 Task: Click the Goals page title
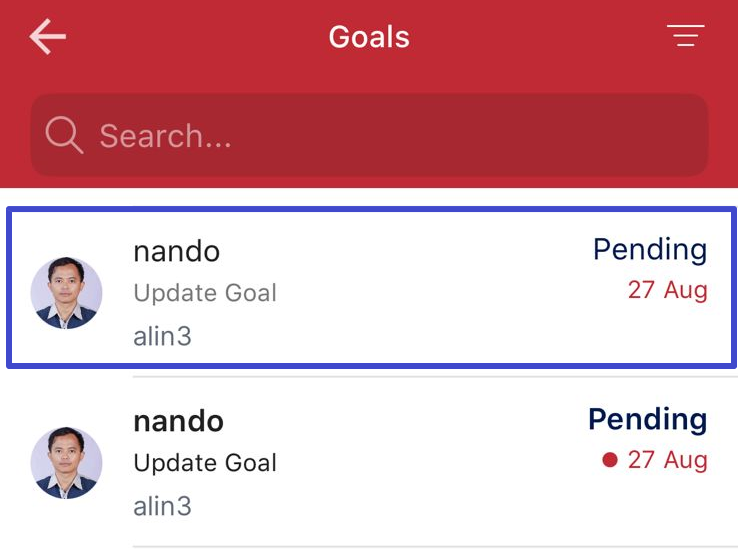click(369, 37)
